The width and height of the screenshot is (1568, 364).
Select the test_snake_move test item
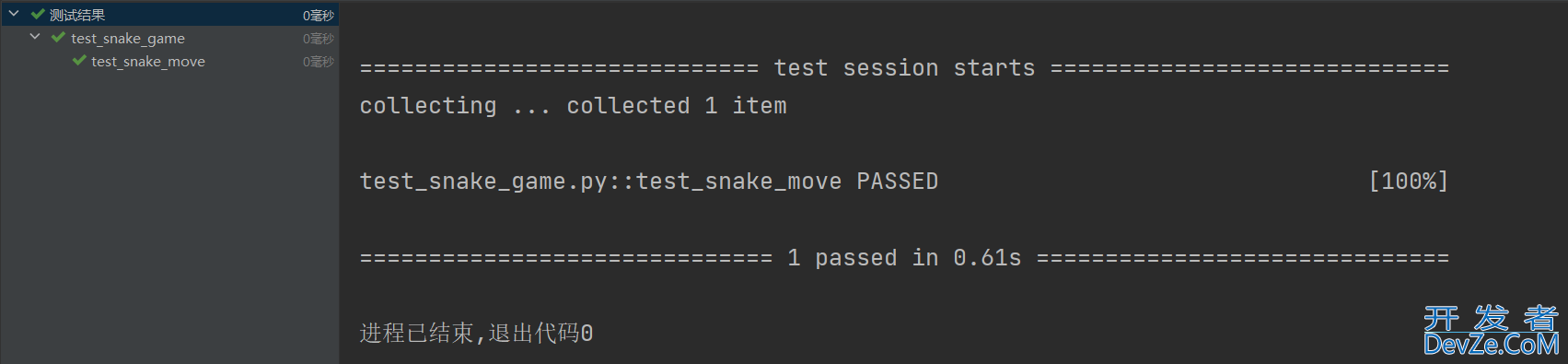tap(148, 61)
